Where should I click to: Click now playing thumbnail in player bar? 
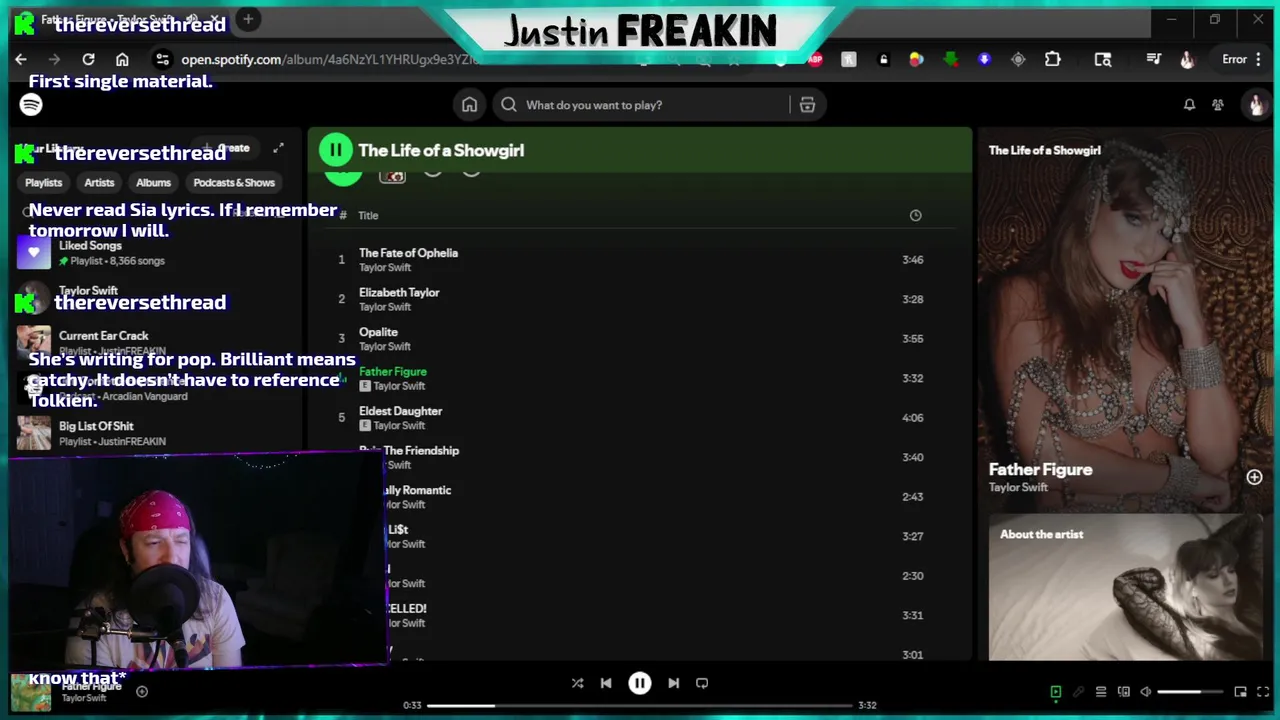click(31, 692)
